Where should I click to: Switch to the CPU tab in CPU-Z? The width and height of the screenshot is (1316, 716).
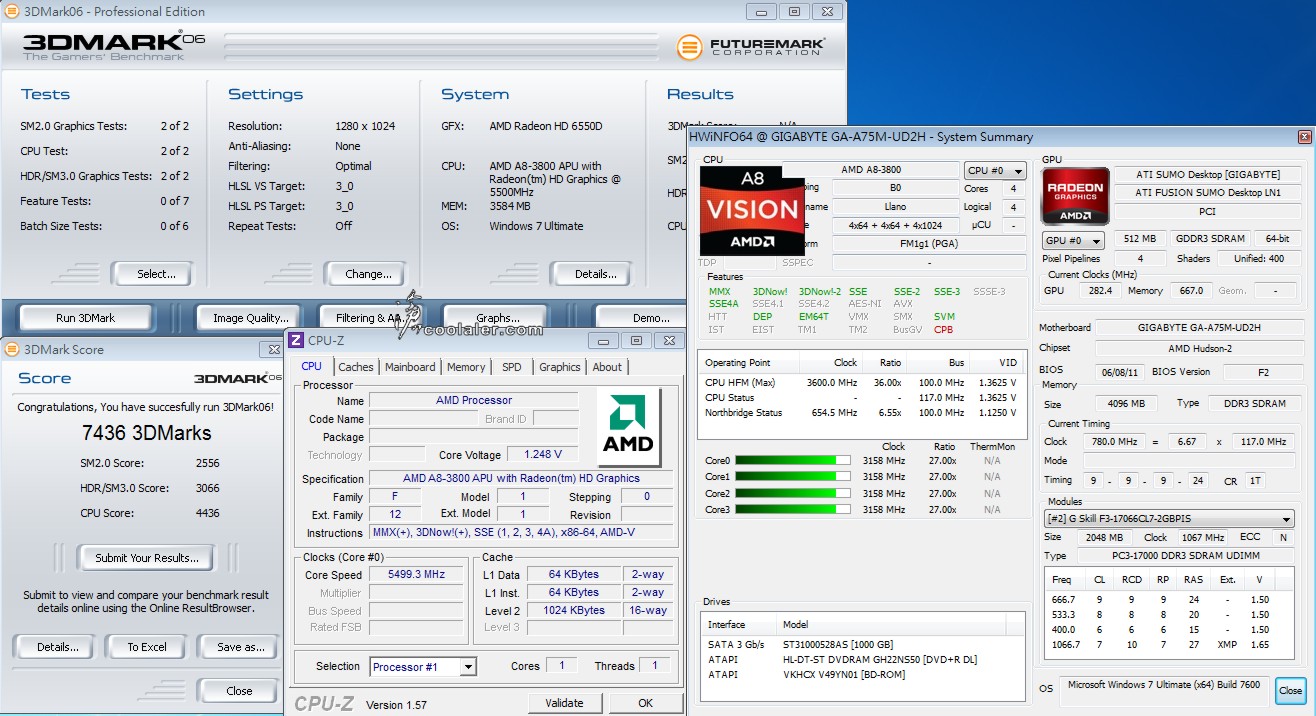coord(312,367)
